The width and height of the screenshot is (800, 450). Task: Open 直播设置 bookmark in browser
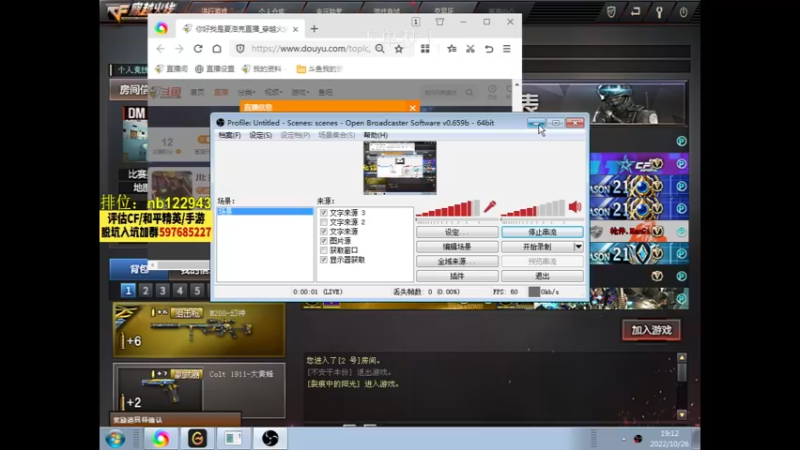(215, 69)
